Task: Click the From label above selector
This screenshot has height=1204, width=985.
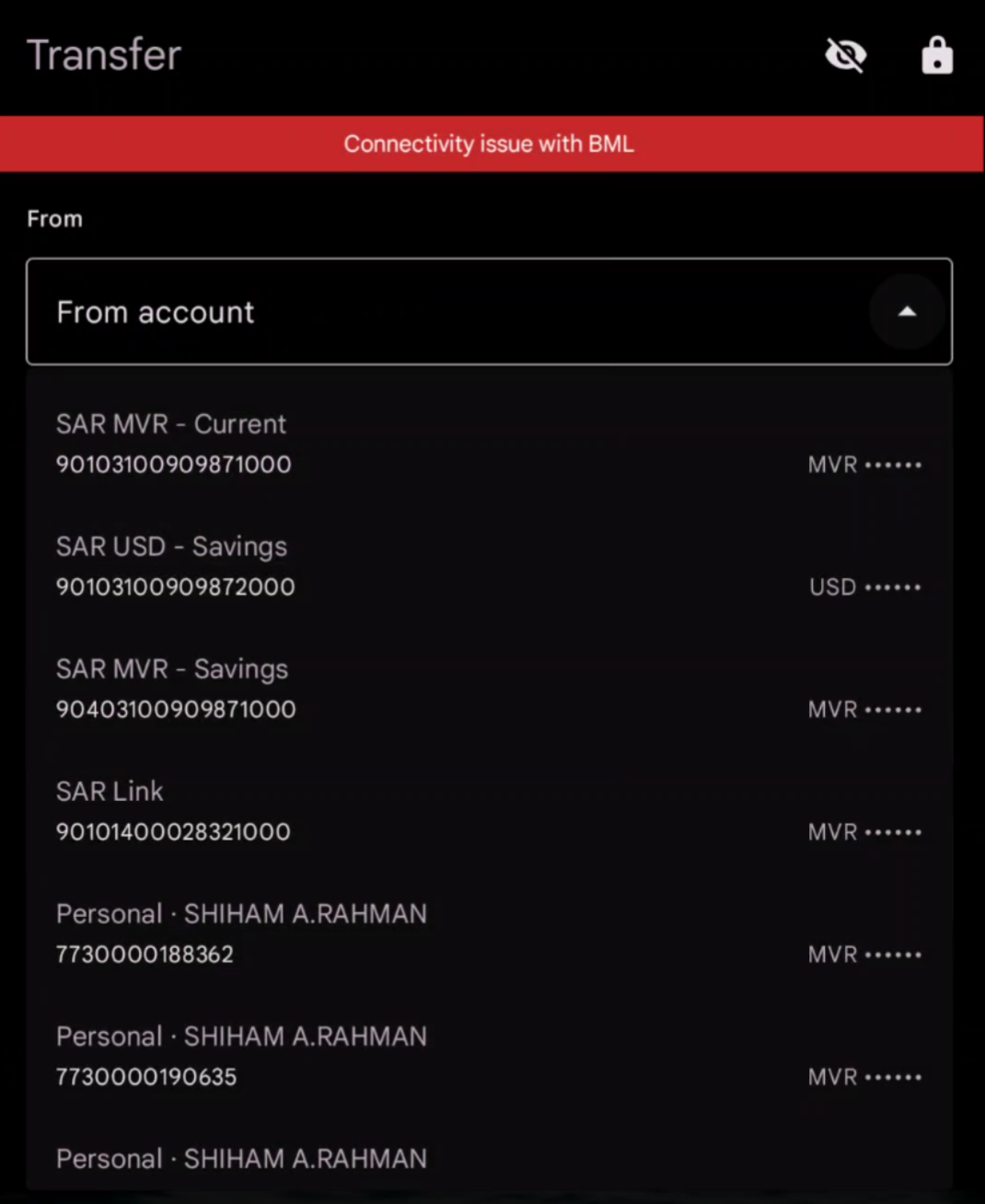Action: pyautogui.click(x=55, y=219)
